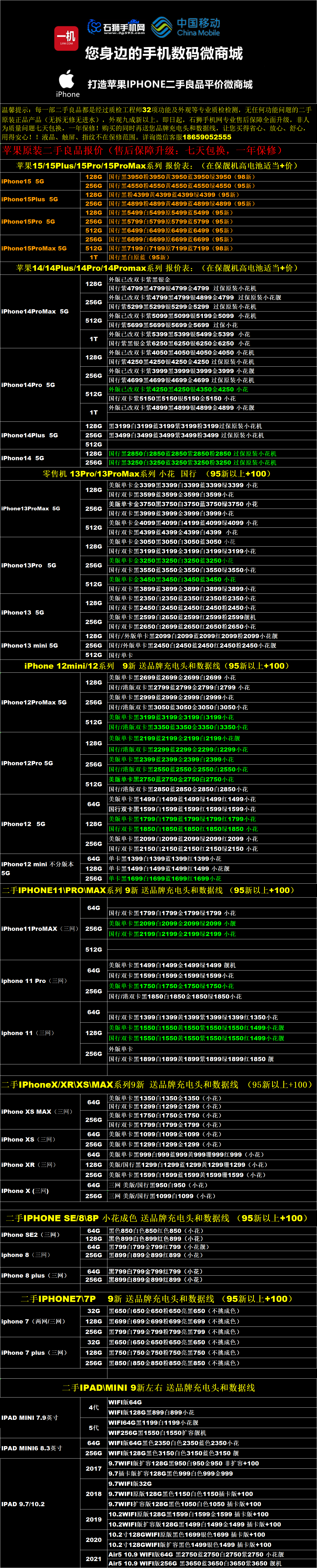The width and height of the screenshot is (317, 1568).
Task: Select the iPhone SE2 model label
Action: [x=31, y=1234]
